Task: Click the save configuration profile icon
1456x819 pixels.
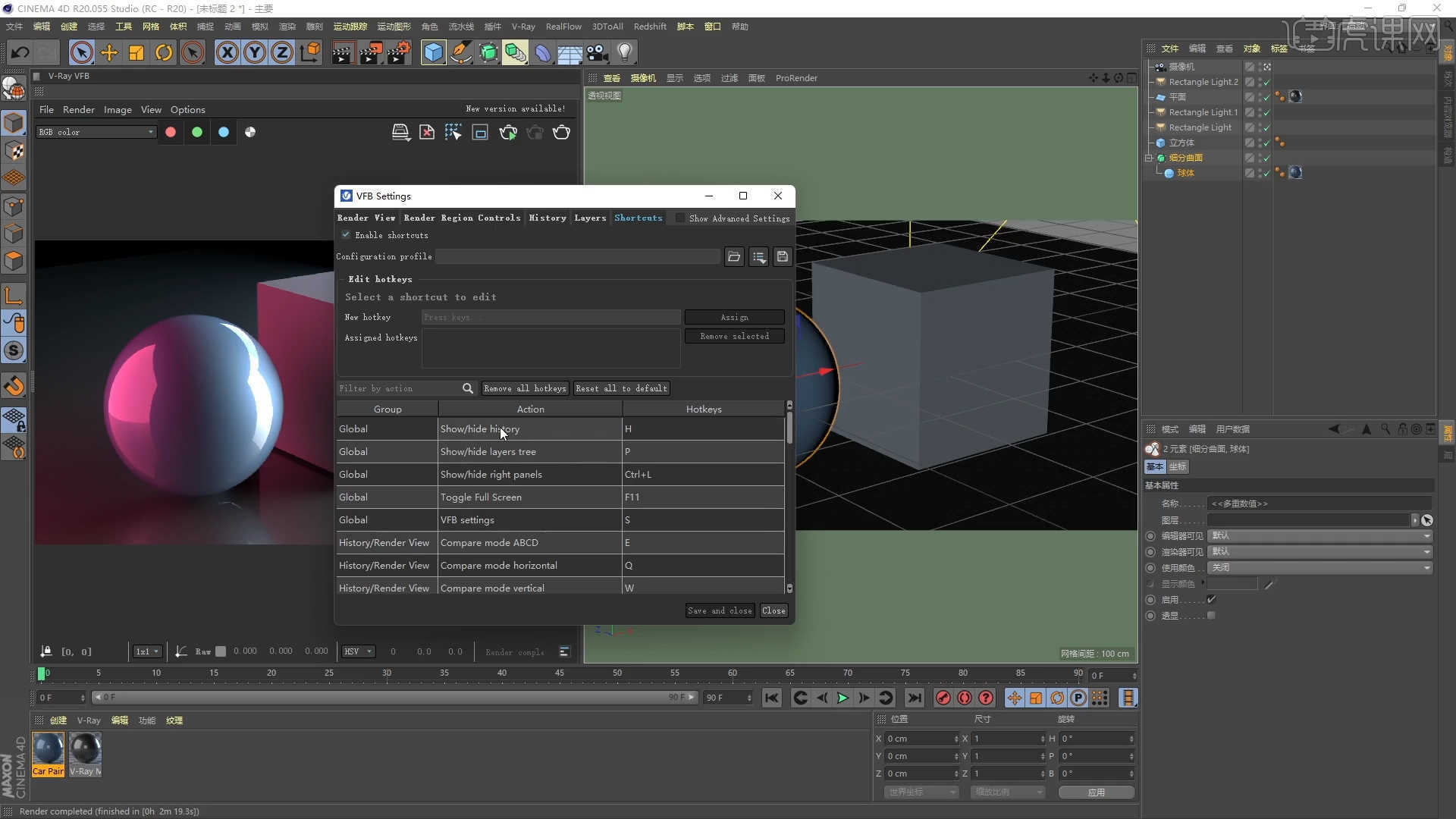Action: pos(783,257)
